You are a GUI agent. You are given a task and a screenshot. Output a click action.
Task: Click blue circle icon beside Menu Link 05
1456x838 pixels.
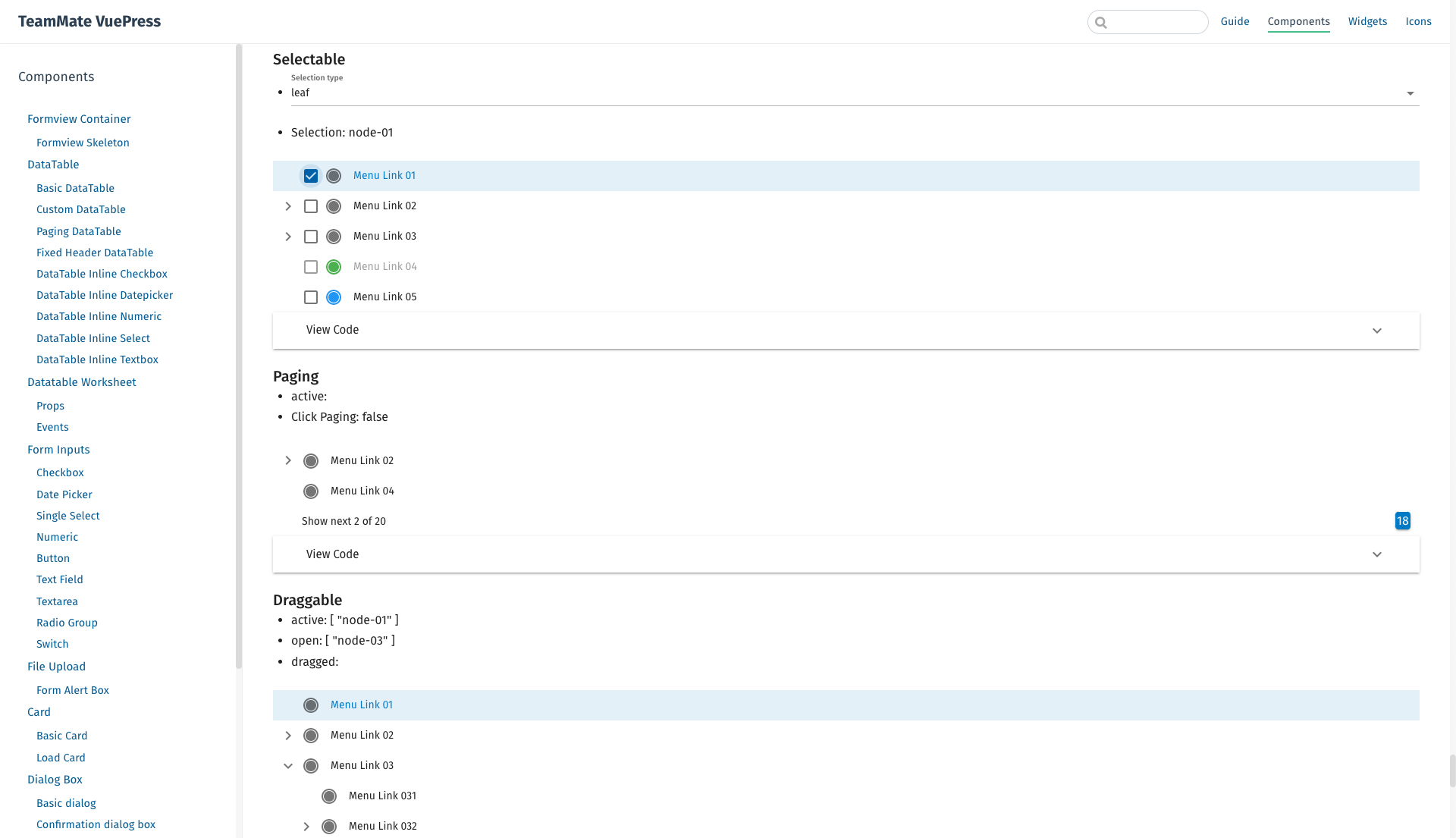click(x=334, y=297)
